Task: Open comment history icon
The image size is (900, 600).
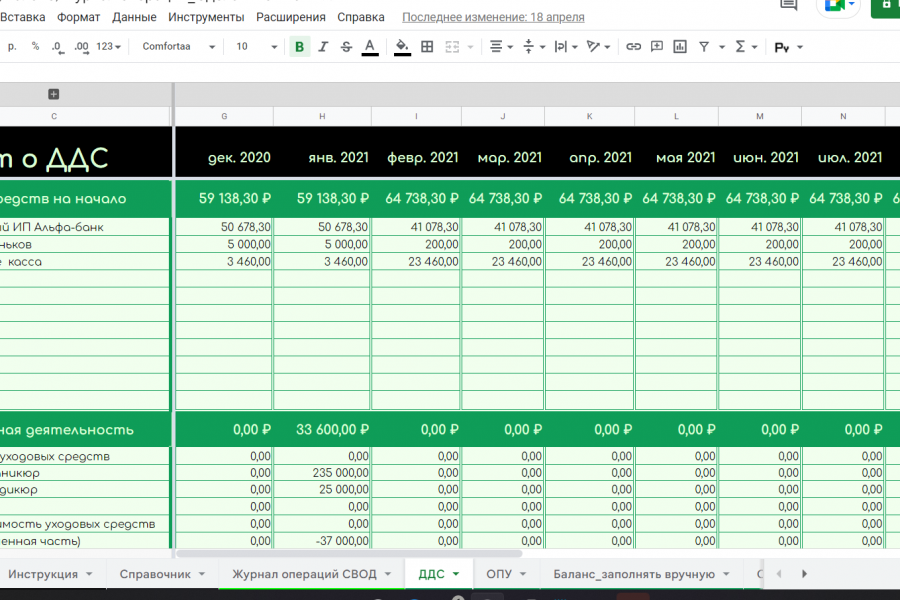Action: click(789, 5)
